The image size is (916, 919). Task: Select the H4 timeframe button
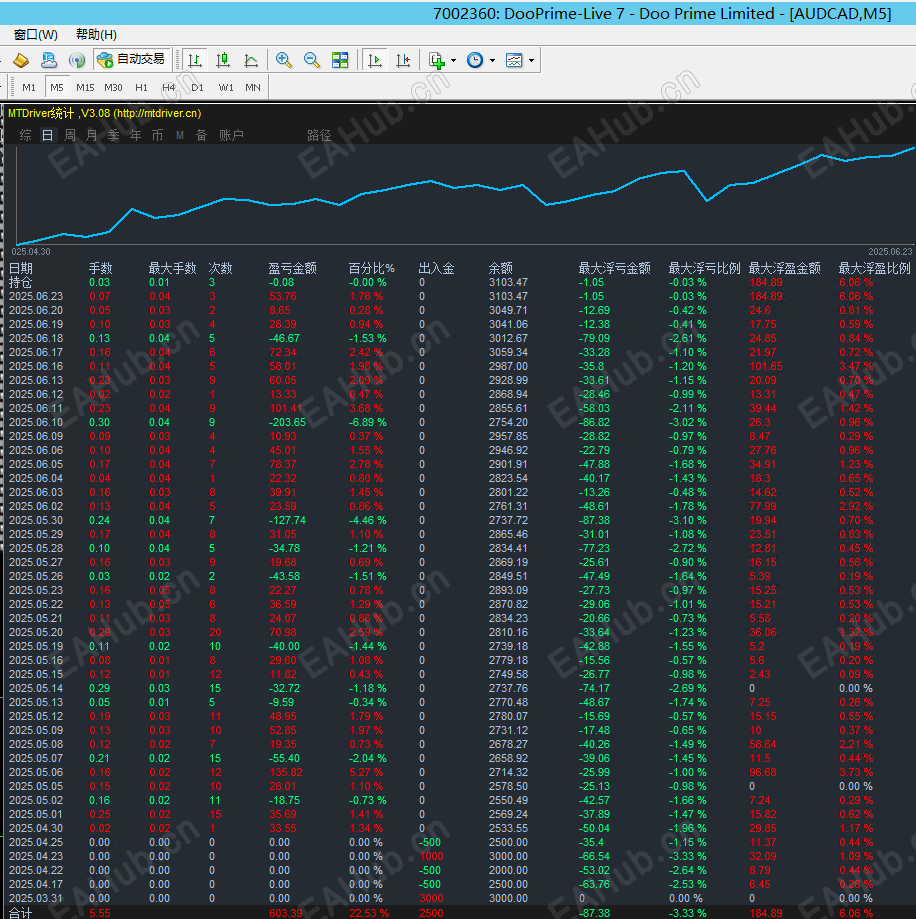[169, 87]
